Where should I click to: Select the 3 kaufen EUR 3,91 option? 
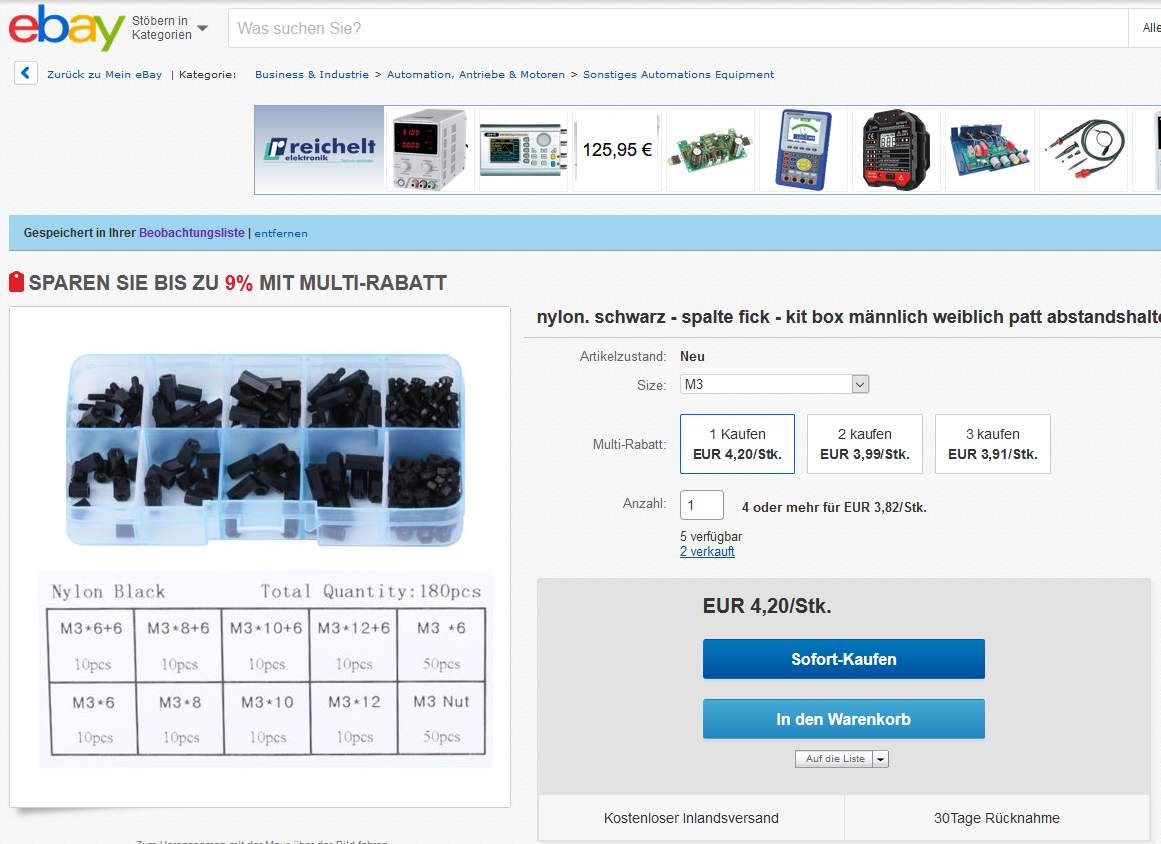point(993,444)
